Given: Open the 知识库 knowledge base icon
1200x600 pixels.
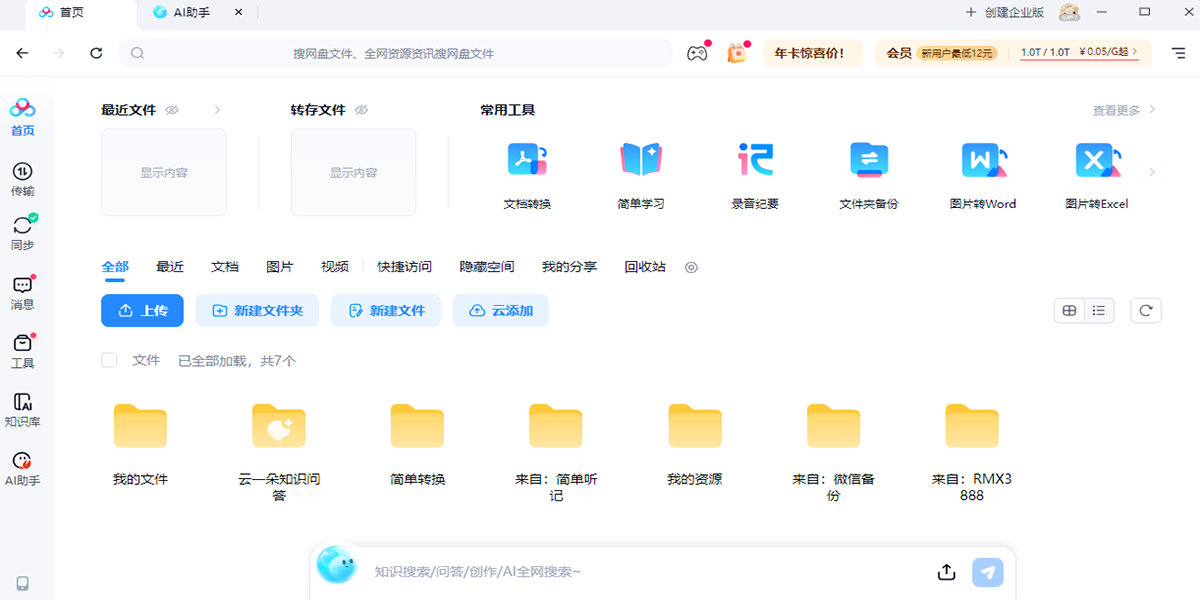Looking at the screenshot, I should [x=22, y=408].
